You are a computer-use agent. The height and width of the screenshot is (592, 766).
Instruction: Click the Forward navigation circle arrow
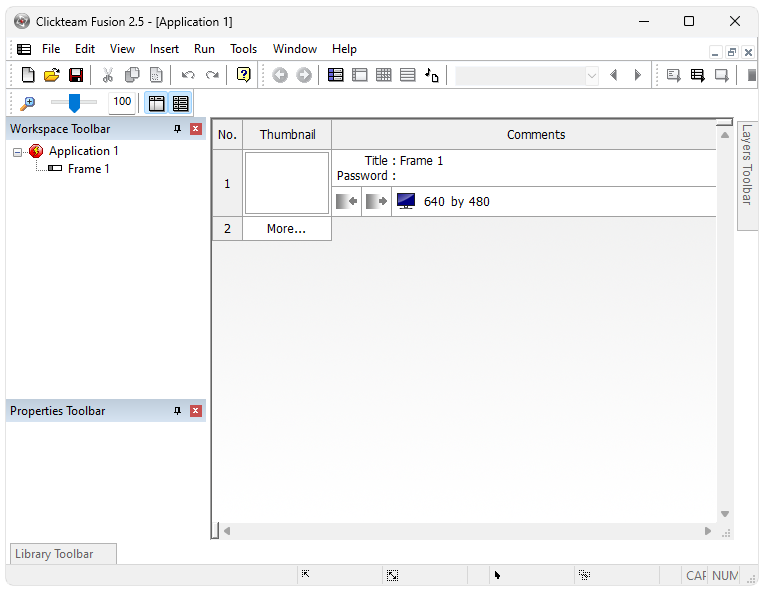304,75
